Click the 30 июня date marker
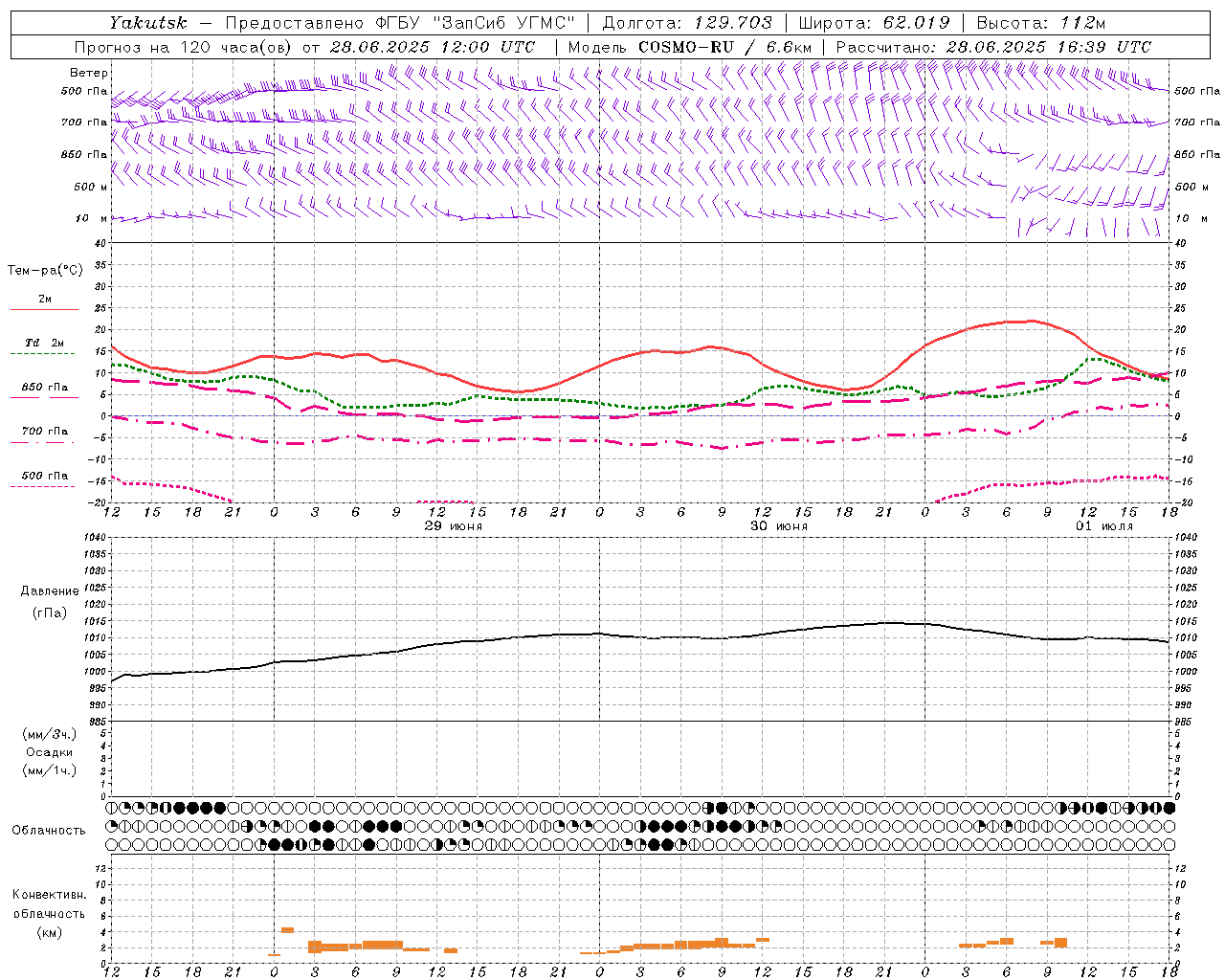Image resolution: width=1225 pixels, height=980 pixels. tap(779, 526)
